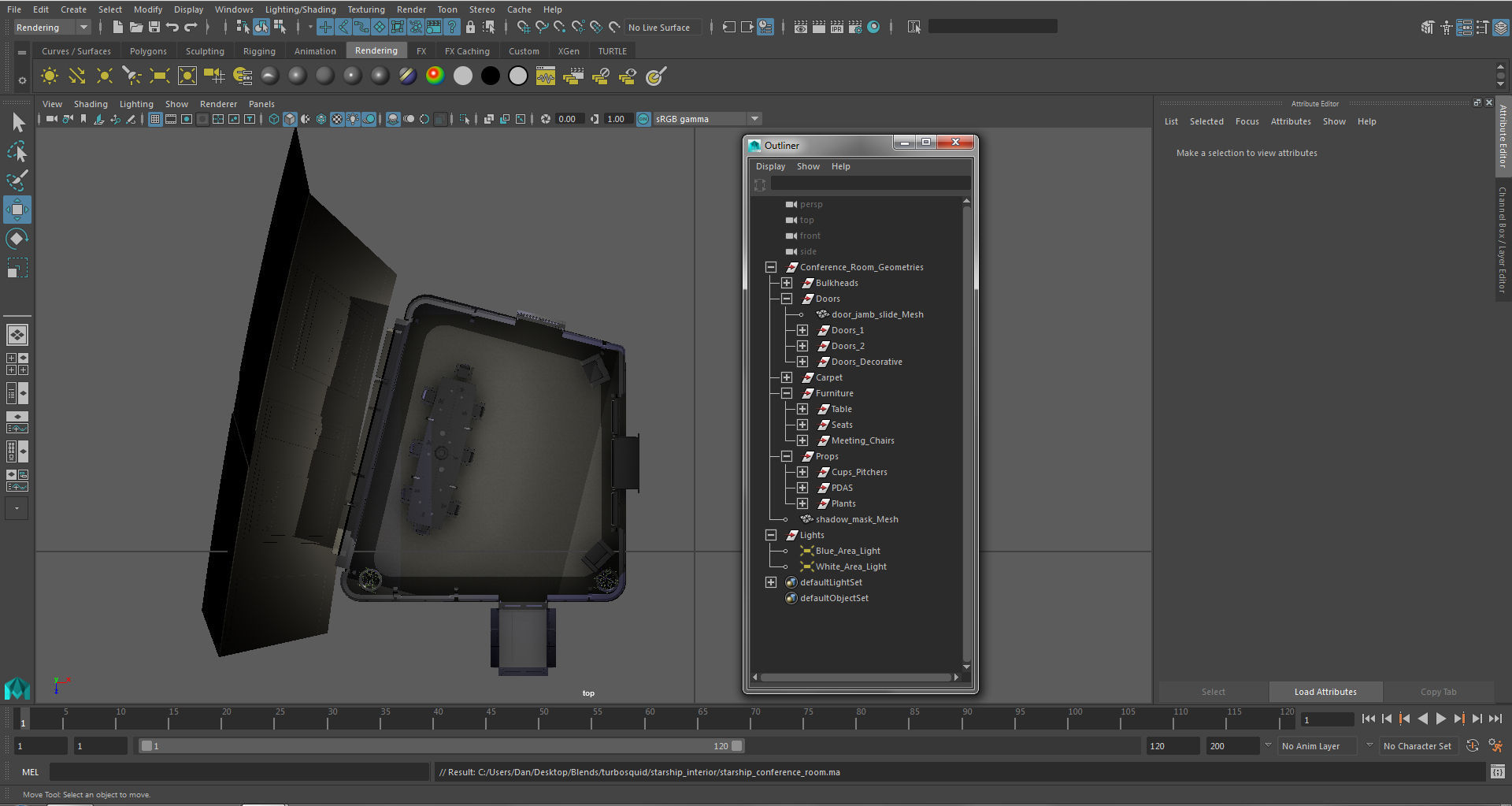1512x806 pixels.
Task: Create a new scene from the status line
Action: [x=118, y=28]
